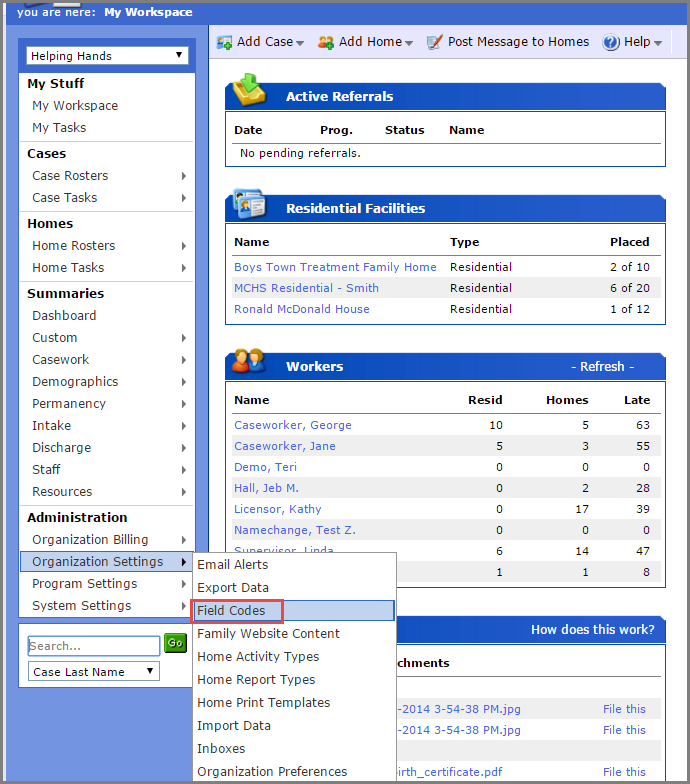Click the Help question mark icon
This screenshot has height=784, width=690.
pyautogui.click(x=611, y=42)
